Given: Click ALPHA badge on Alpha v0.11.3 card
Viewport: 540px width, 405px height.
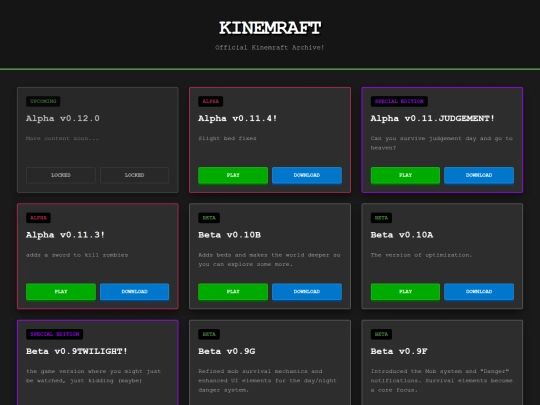Looking at the screenshot, I should (x=38, y=218).
